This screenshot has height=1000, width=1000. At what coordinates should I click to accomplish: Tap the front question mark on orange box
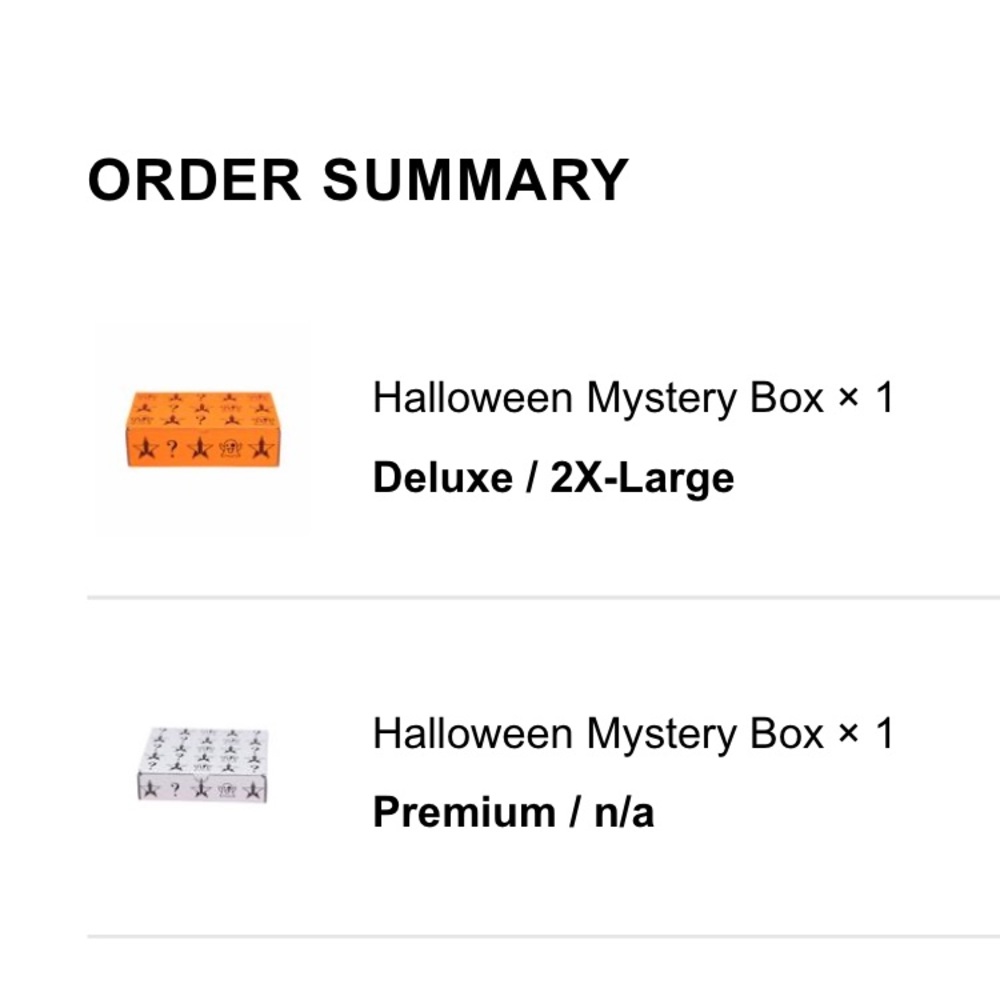(172, 448)
